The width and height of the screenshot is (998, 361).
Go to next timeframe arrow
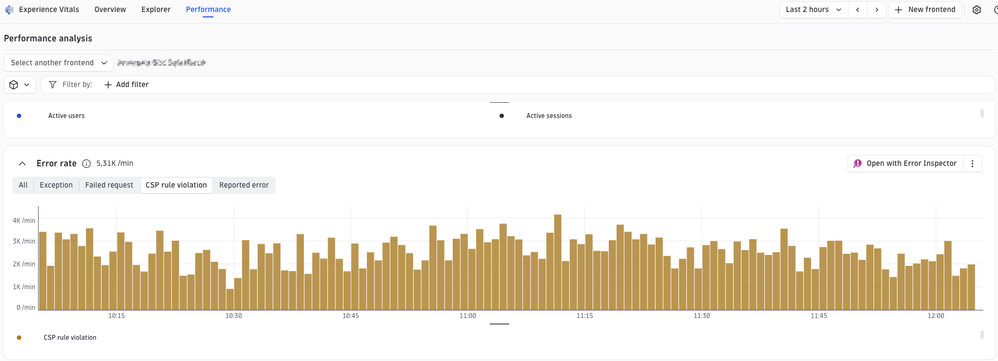pyautogui.click(x=877, y=10)
